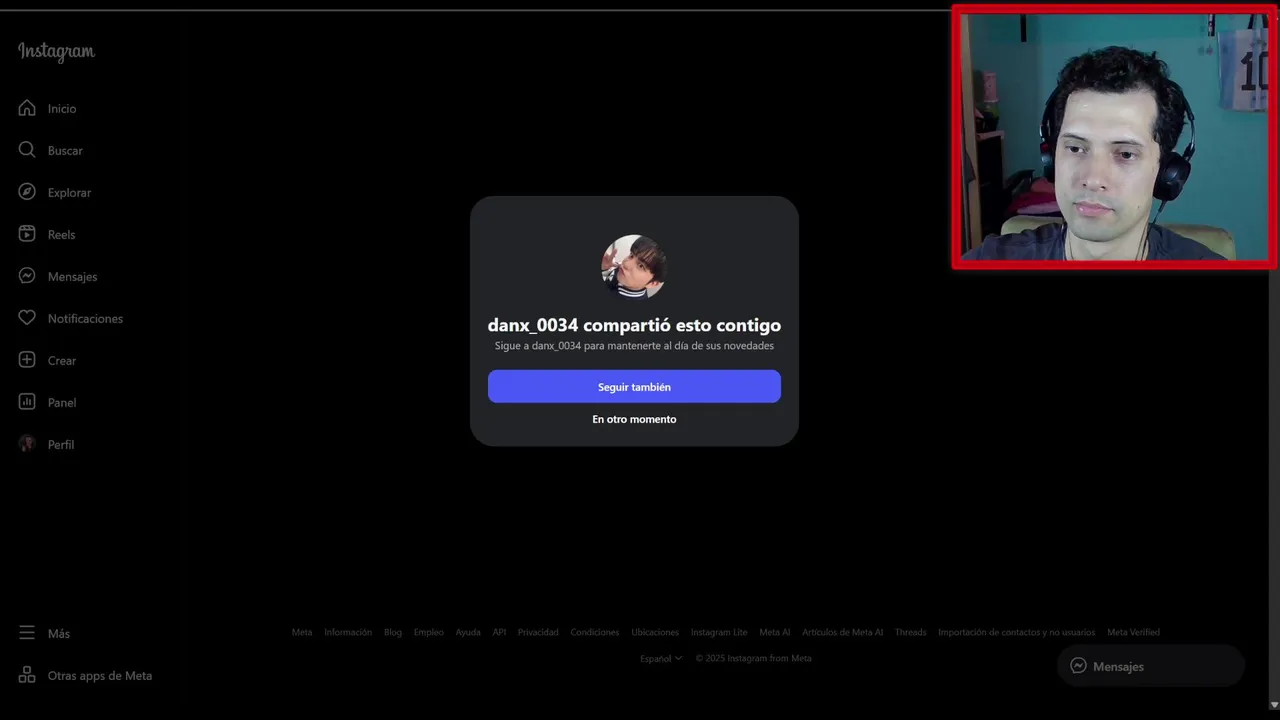Open the Panel chart icon
Image resolution: width=1280 pixels, height=720 pixels.
tap(27, 402)
